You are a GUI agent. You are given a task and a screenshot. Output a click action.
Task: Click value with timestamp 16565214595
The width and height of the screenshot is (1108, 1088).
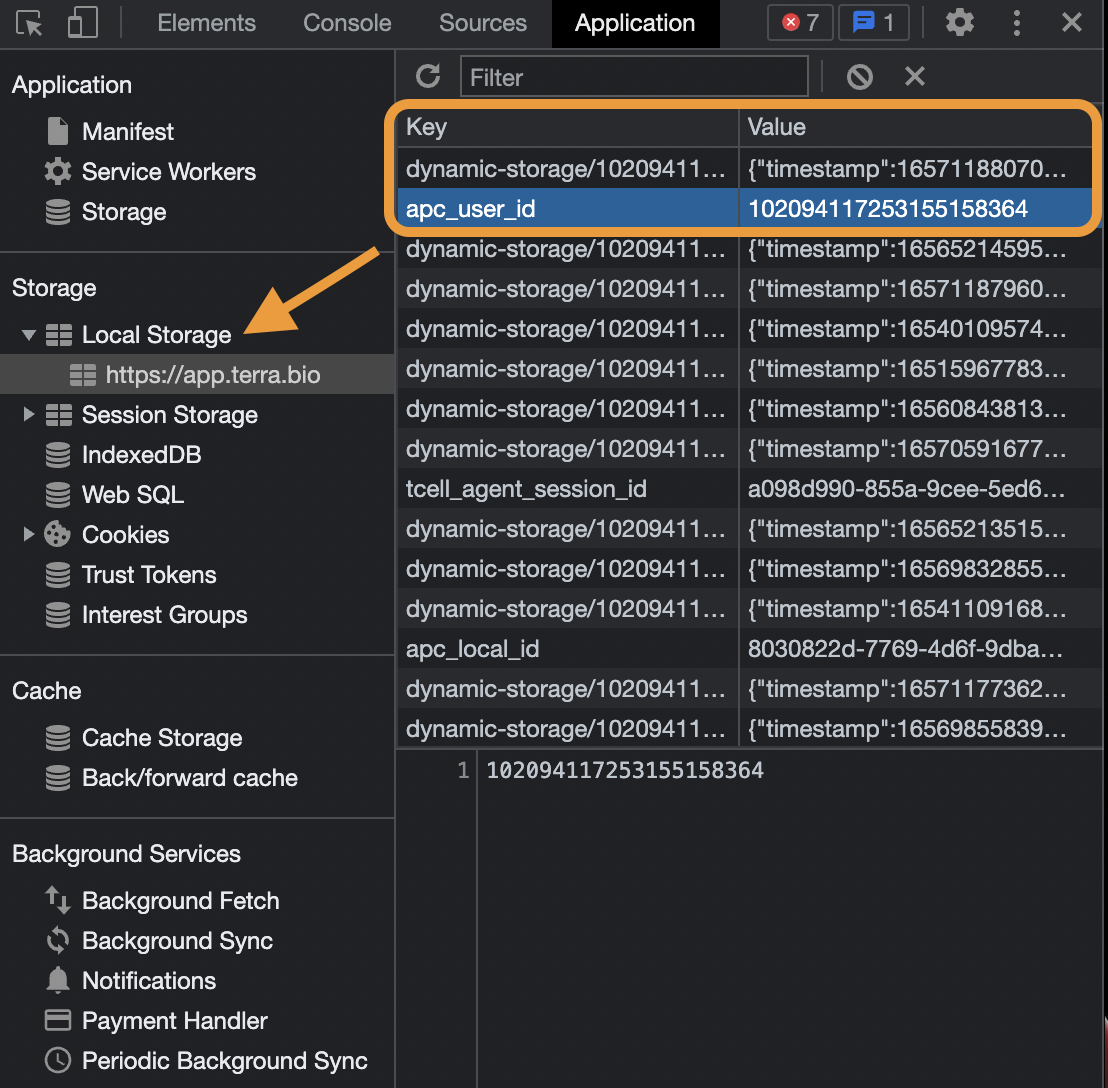coord(919,249)
